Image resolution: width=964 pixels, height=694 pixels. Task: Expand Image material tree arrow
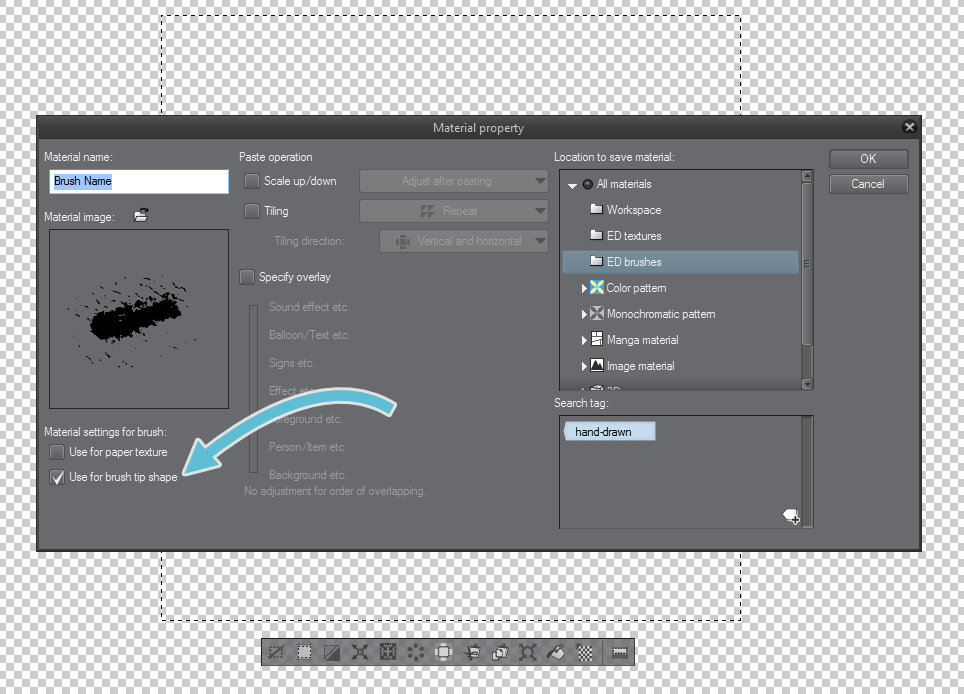pos(584,366)
